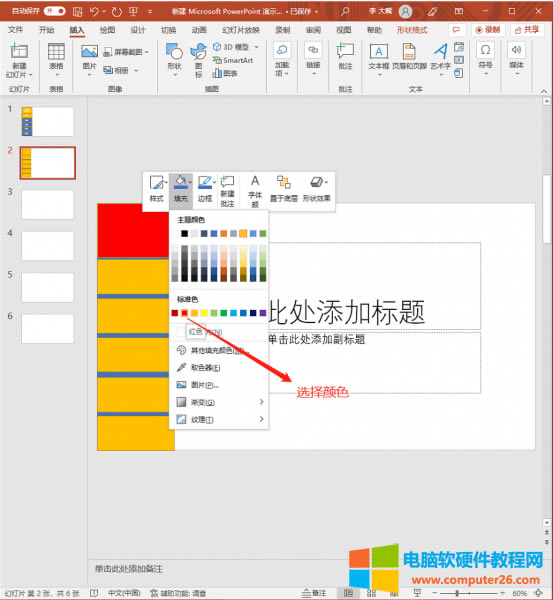Click the 文本框 (Text Box) icon
Viewport: 553px width, 600px height.
coord(379,51)
